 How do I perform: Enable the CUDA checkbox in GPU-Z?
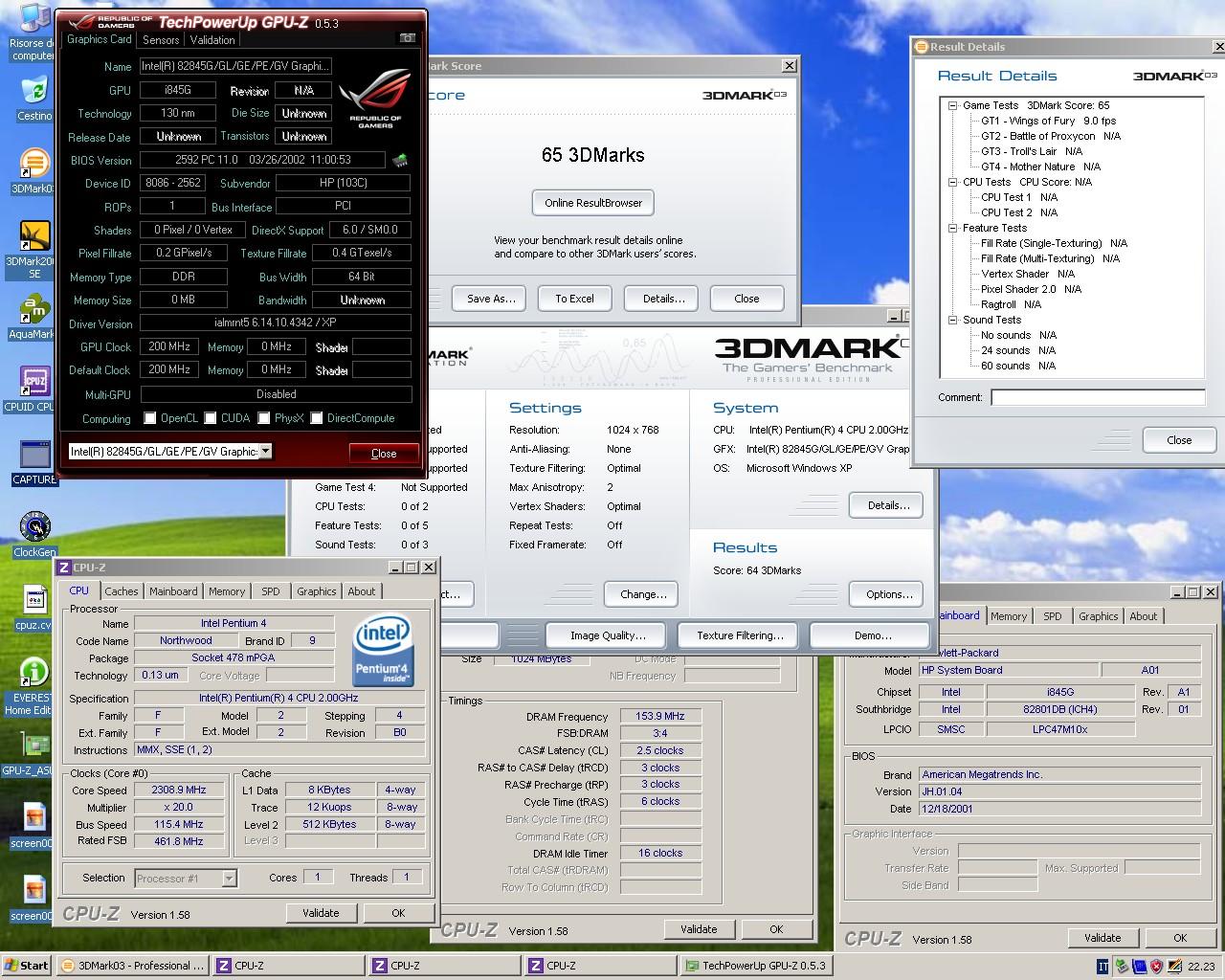(211, 418)
